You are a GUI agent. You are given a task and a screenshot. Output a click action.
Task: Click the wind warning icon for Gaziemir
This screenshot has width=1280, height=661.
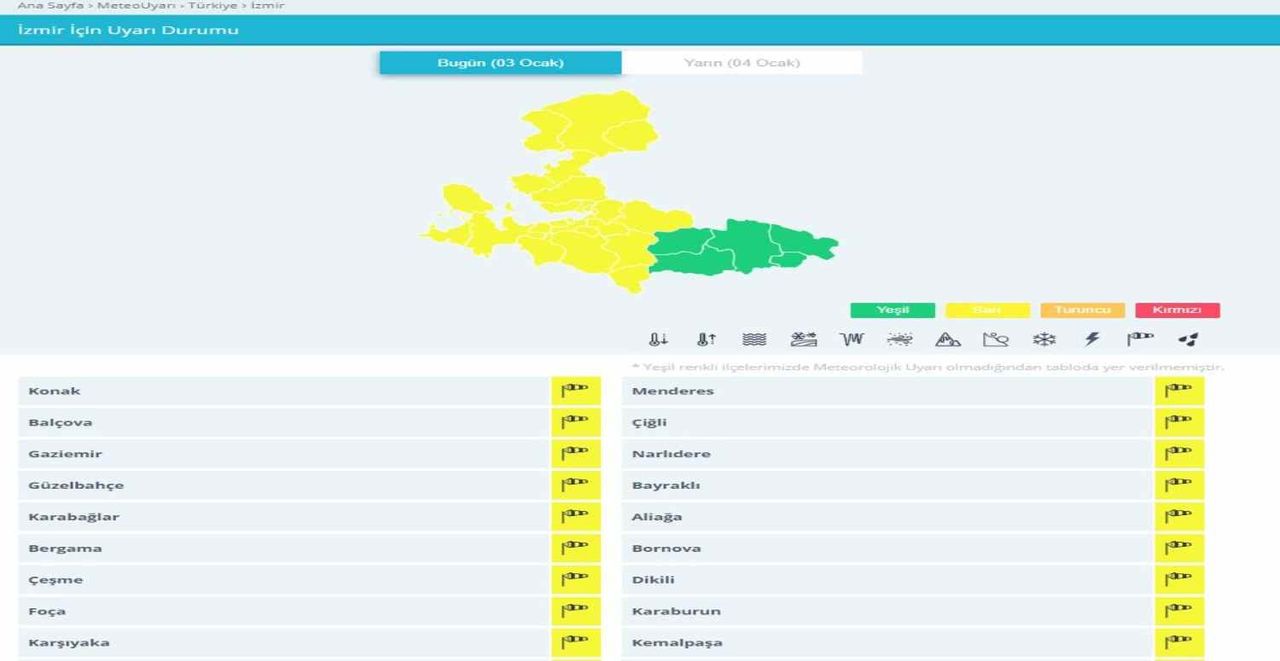(575, 454)
